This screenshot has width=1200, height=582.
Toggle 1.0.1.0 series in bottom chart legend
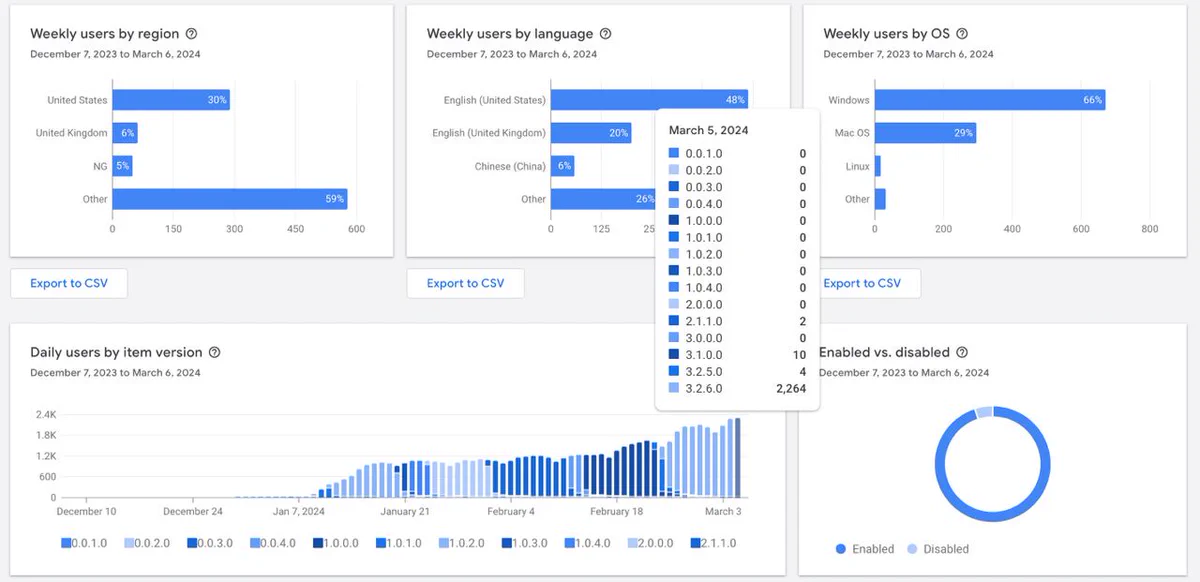coord(400,543)
